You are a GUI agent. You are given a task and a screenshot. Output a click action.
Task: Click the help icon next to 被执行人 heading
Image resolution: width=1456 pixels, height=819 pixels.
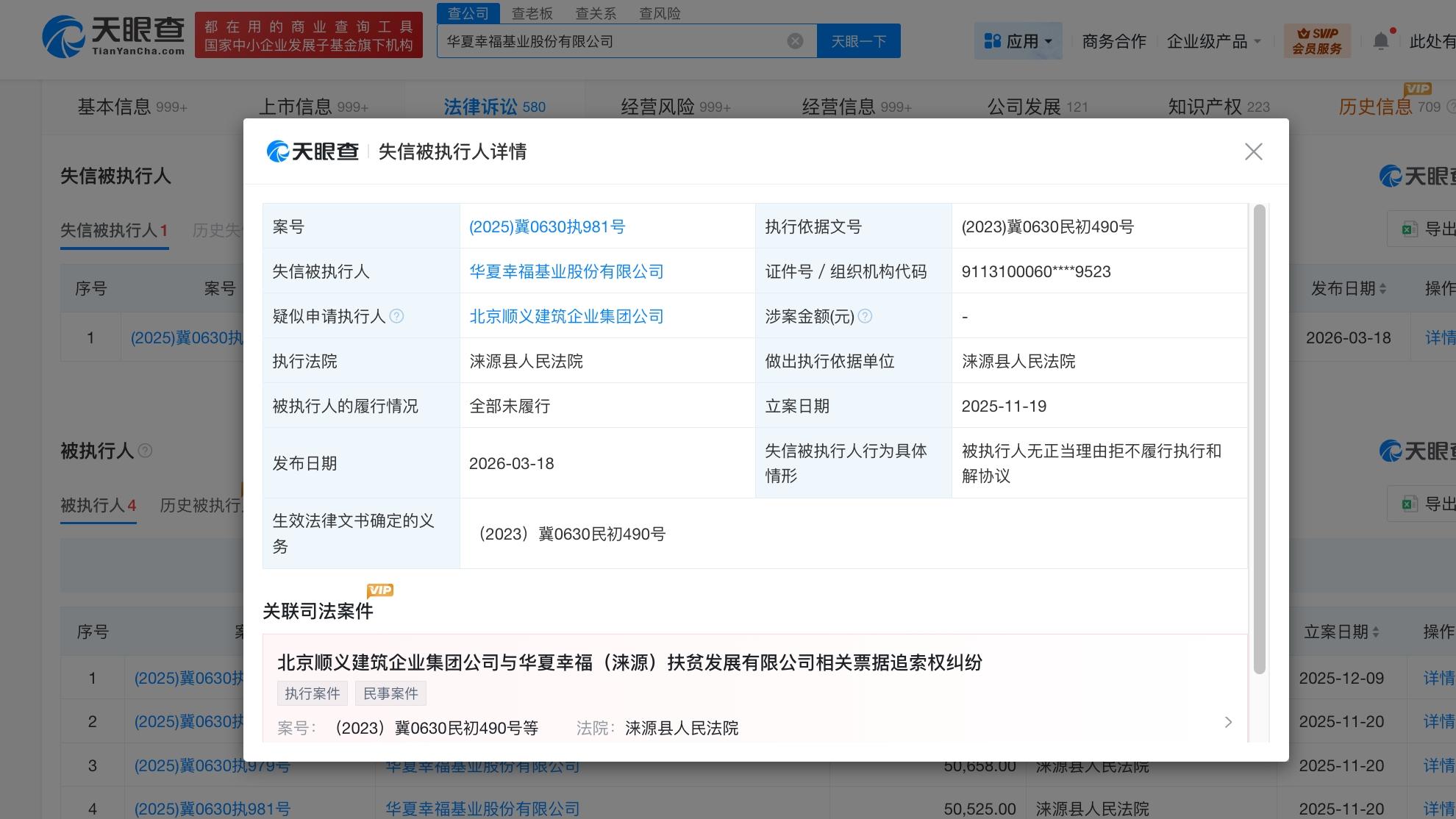[145, 451]
